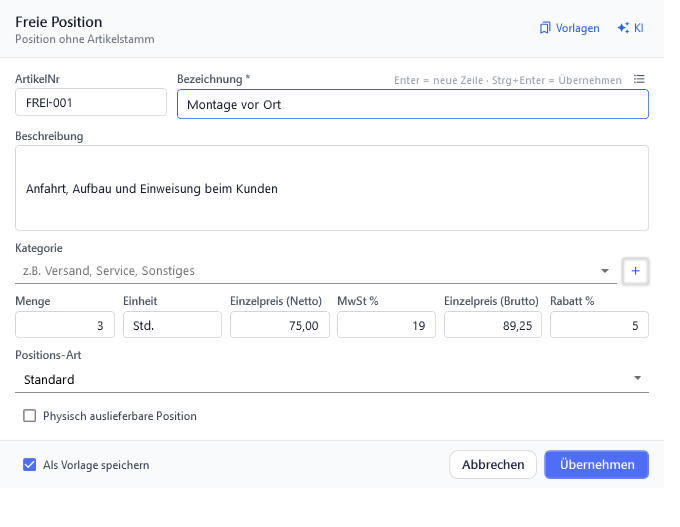The height and width of the screenshot is (527, 680).
Task: Click Positions-Art dropdown arrow
Action: coord(637,378)
